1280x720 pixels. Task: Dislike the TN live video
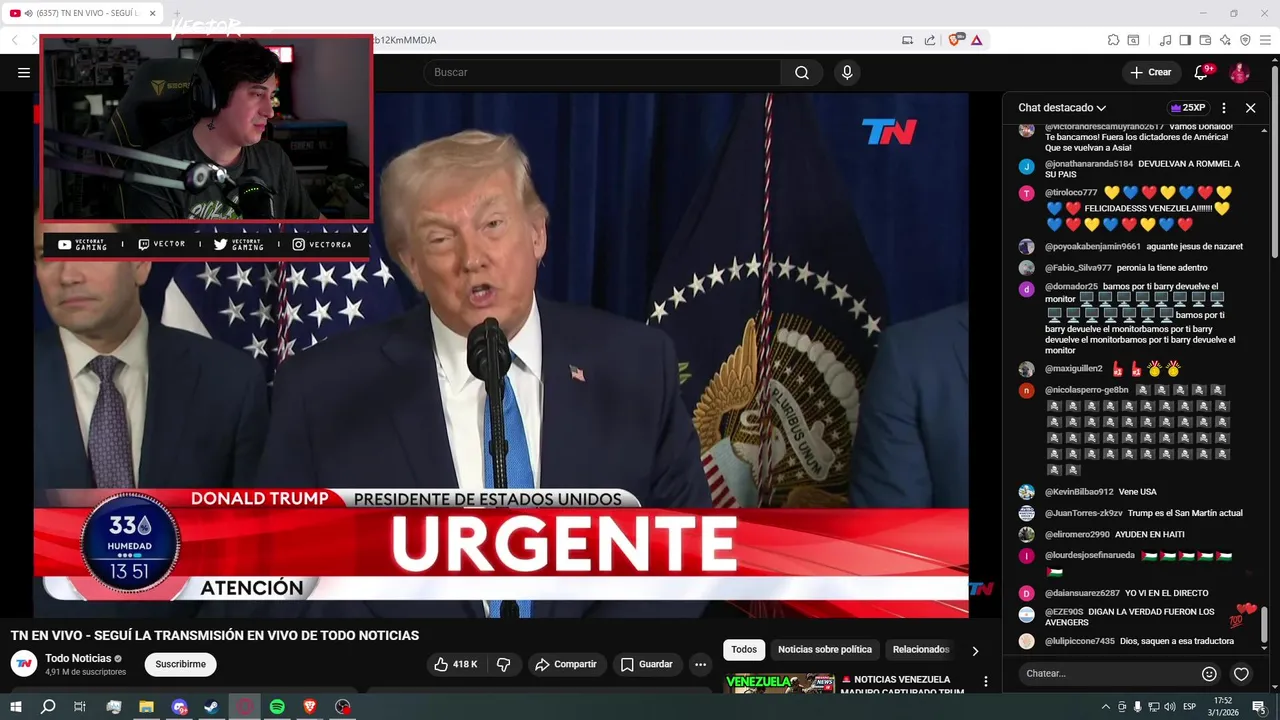click(x=504, y=664)
